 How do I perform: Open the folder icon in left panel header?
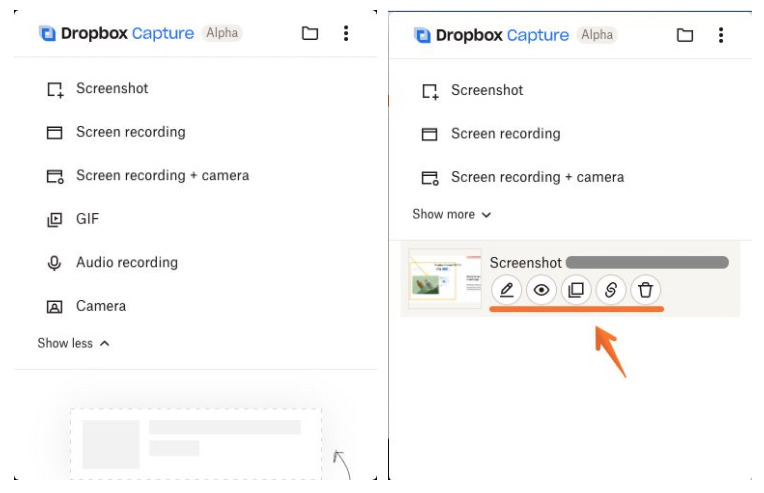point(309,34)
